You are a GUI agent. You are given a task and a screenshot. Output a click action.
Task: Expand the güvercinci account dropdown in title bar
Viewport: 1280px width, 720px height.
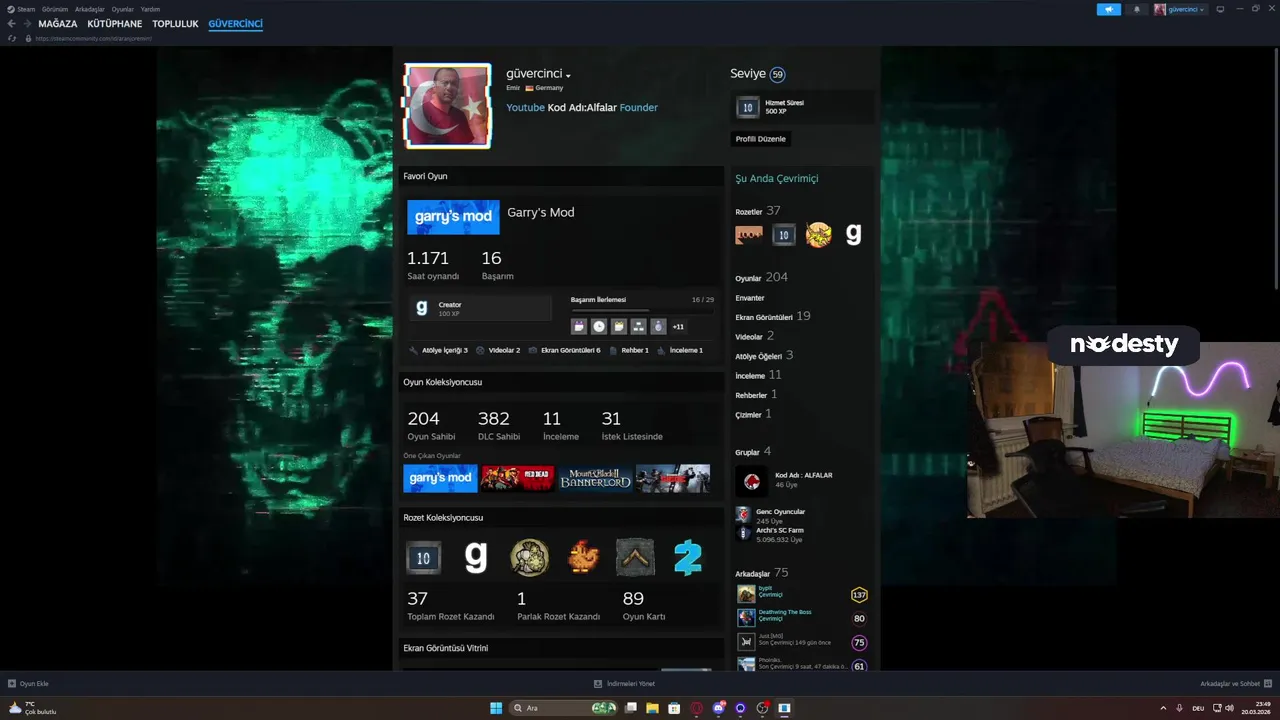click(x=1180, y=9)
